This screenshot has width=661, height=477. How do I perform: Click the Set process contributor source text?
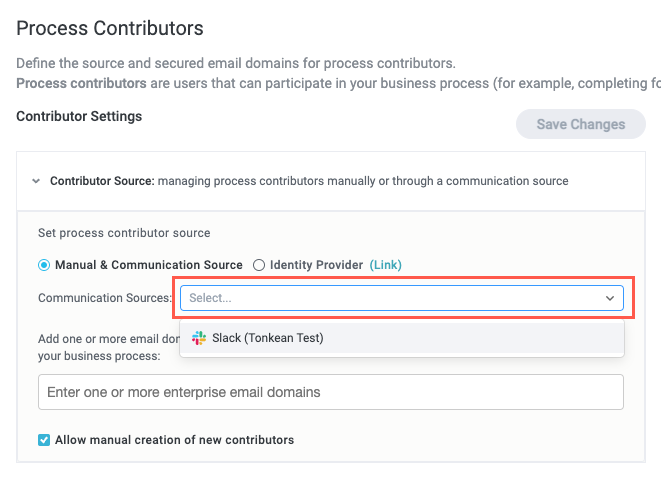pos(124,233)
